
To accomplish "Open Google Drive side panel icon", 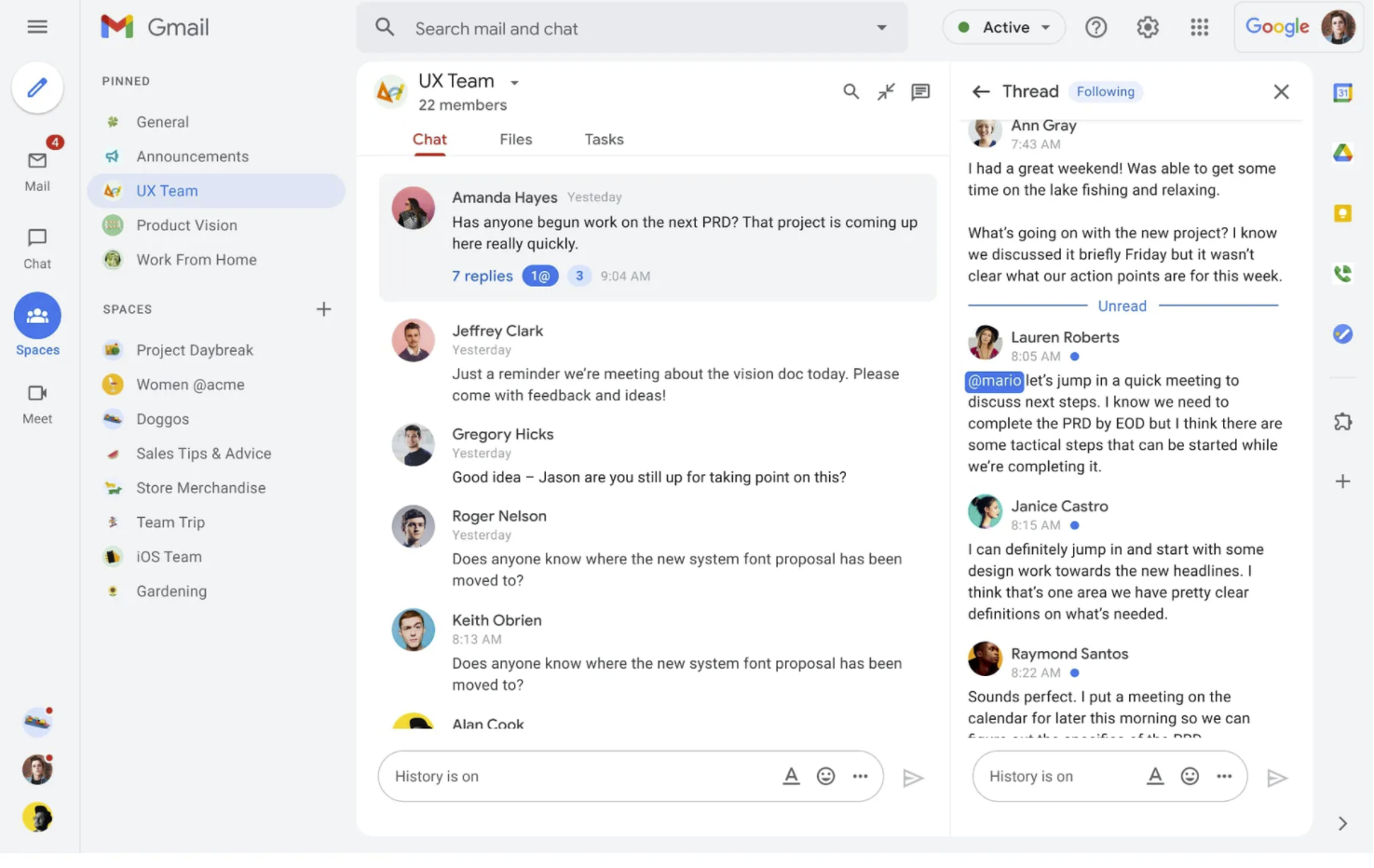I will click(1342, 153).
